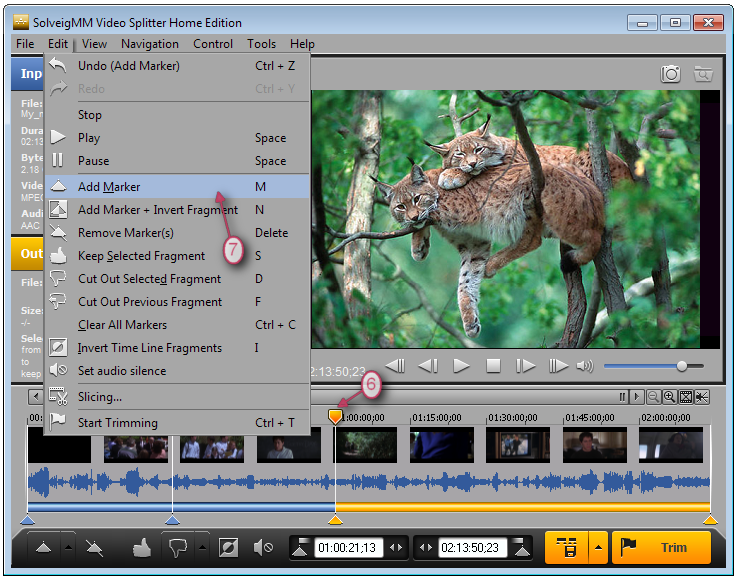Image resolution: width=735 pixels, height=579 pixels.
Task: Click the orange slider cursor on timeline
Action: [x=335, y=416]
